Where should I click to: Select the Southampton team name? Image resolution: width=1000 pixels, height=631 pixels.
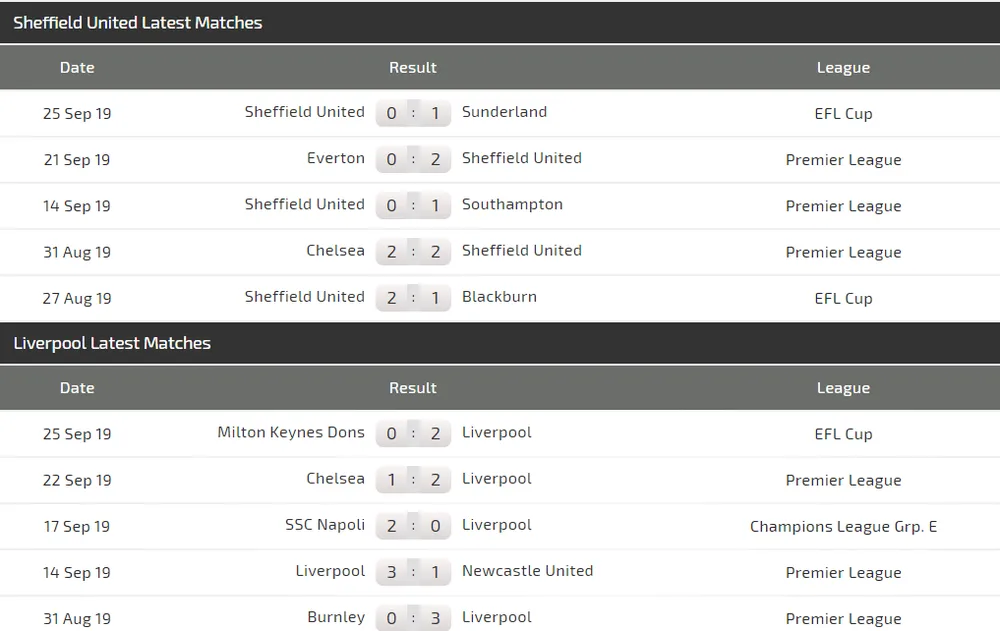coord(512,204)
